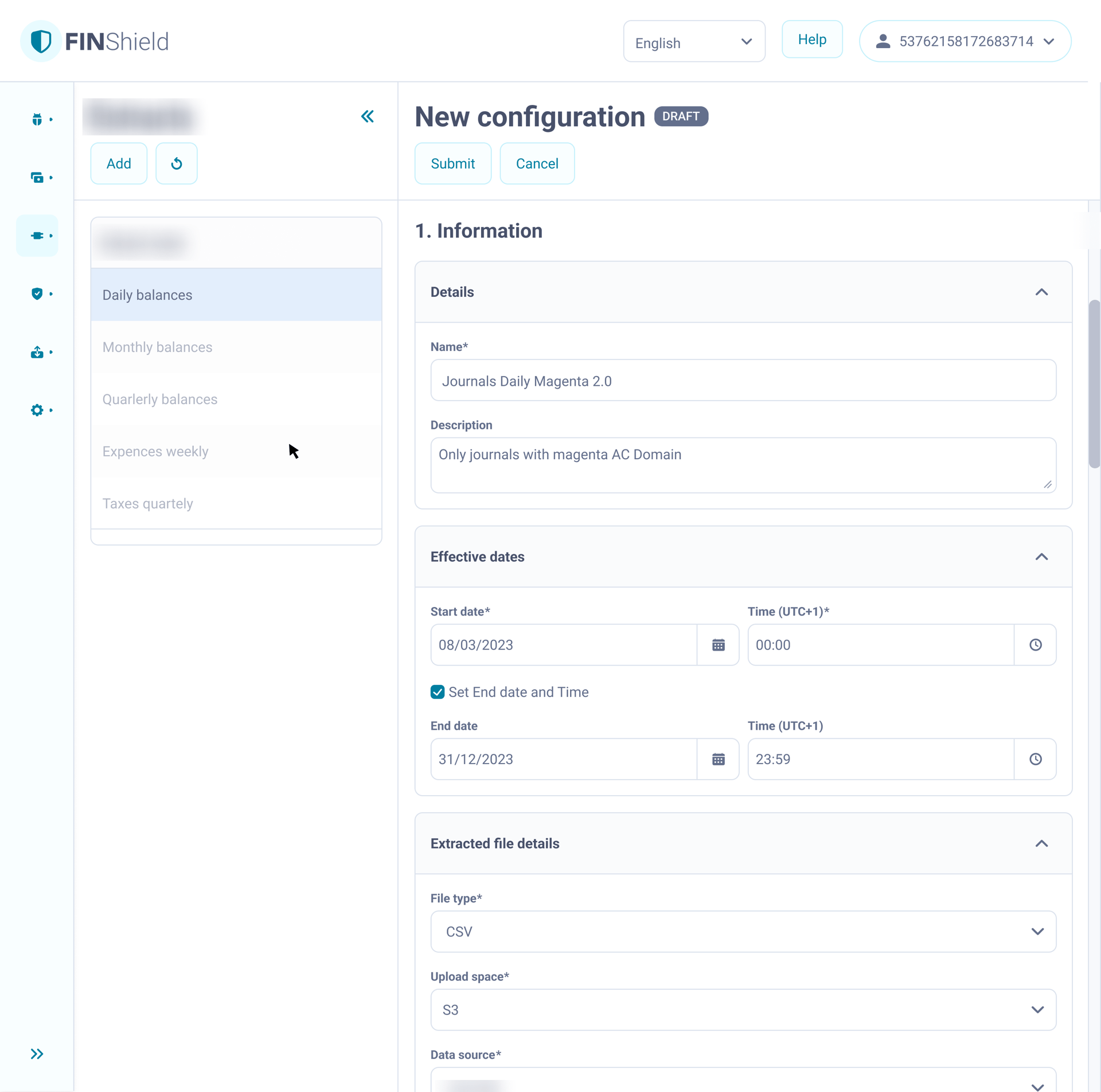Click the Submit button
1101x1092 pixels.
pos(452,163)
